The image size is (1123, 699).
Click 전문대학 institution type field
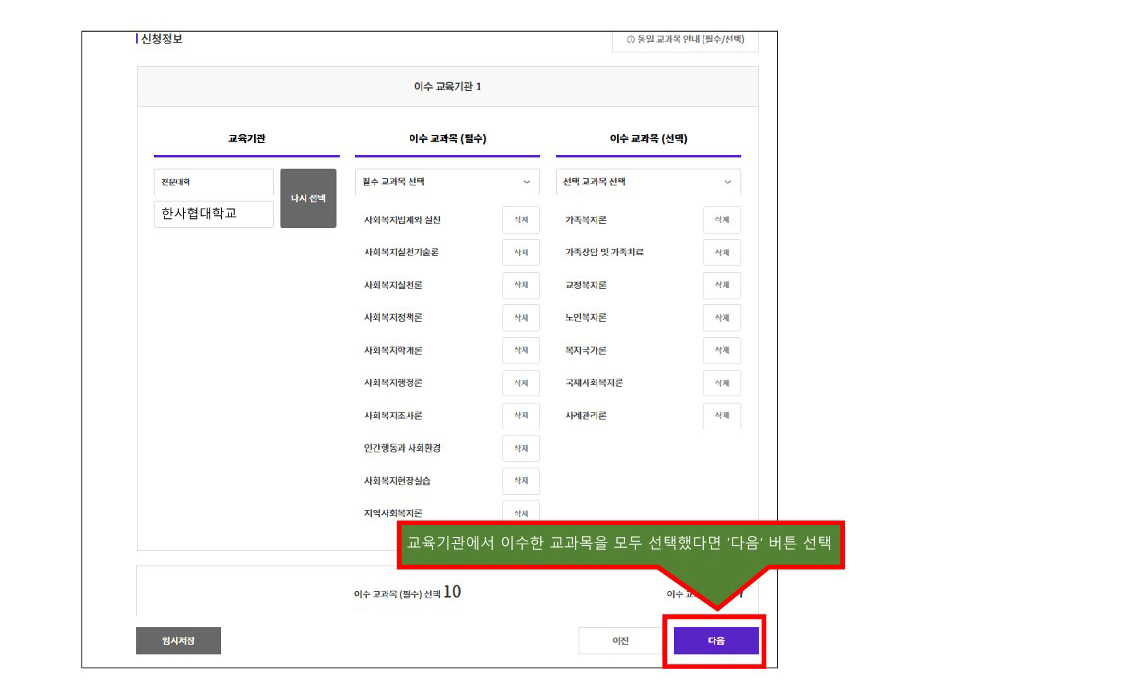click(x=213, y=182)
